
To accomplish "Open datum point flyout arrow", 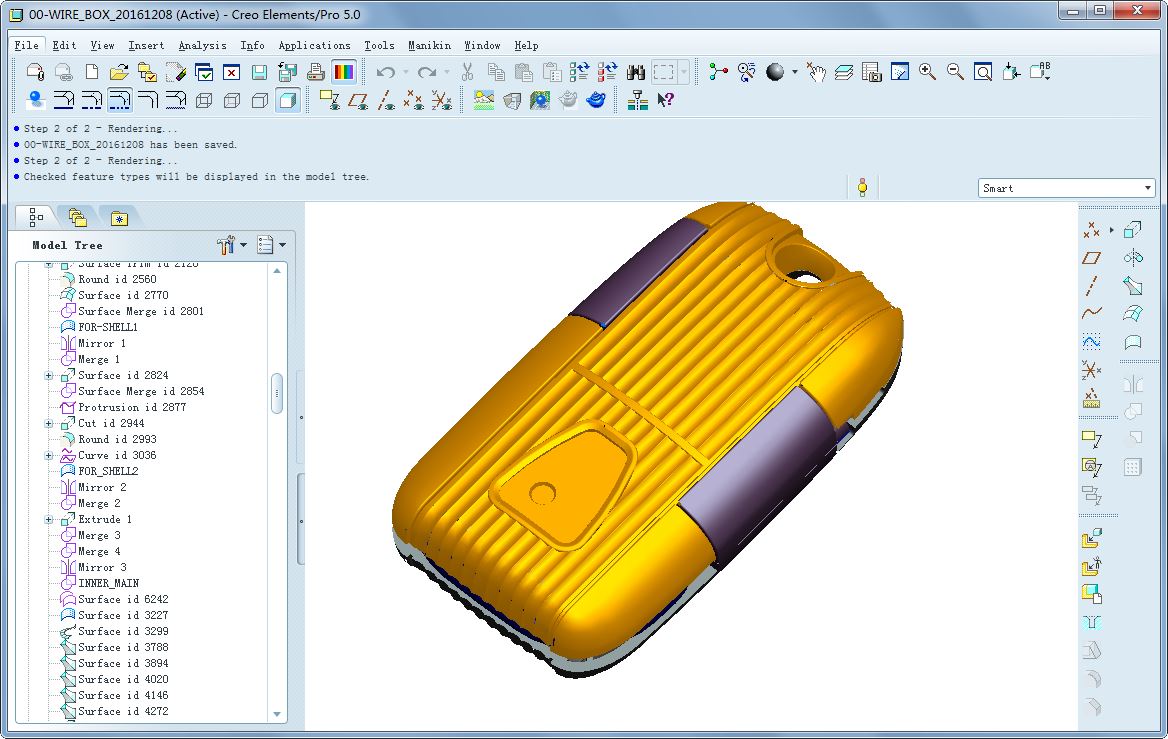I will pyautogui.click(x=1111, y=230).
